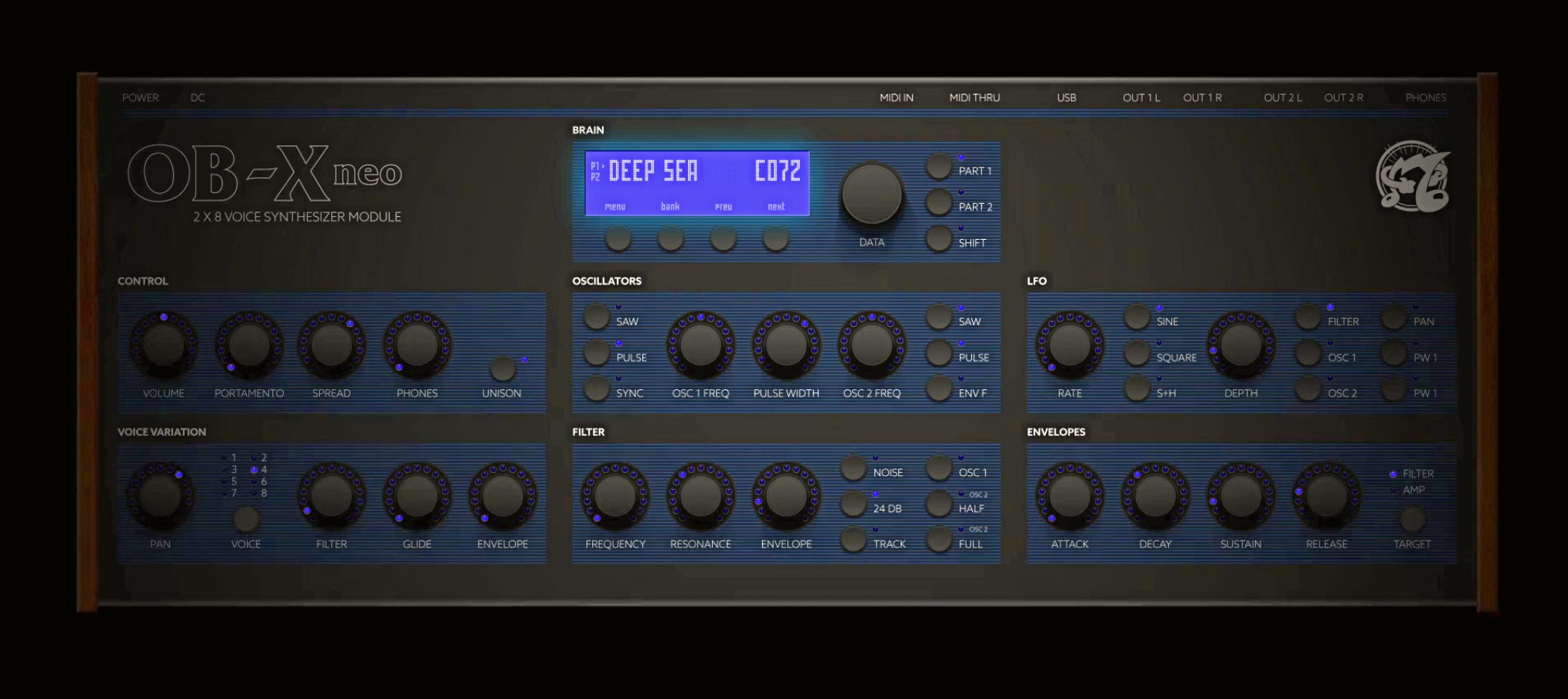This screenshot has height=699, width=1568.
Task: Click the envelope TARGET selector button
Action: coord(1412,521)
